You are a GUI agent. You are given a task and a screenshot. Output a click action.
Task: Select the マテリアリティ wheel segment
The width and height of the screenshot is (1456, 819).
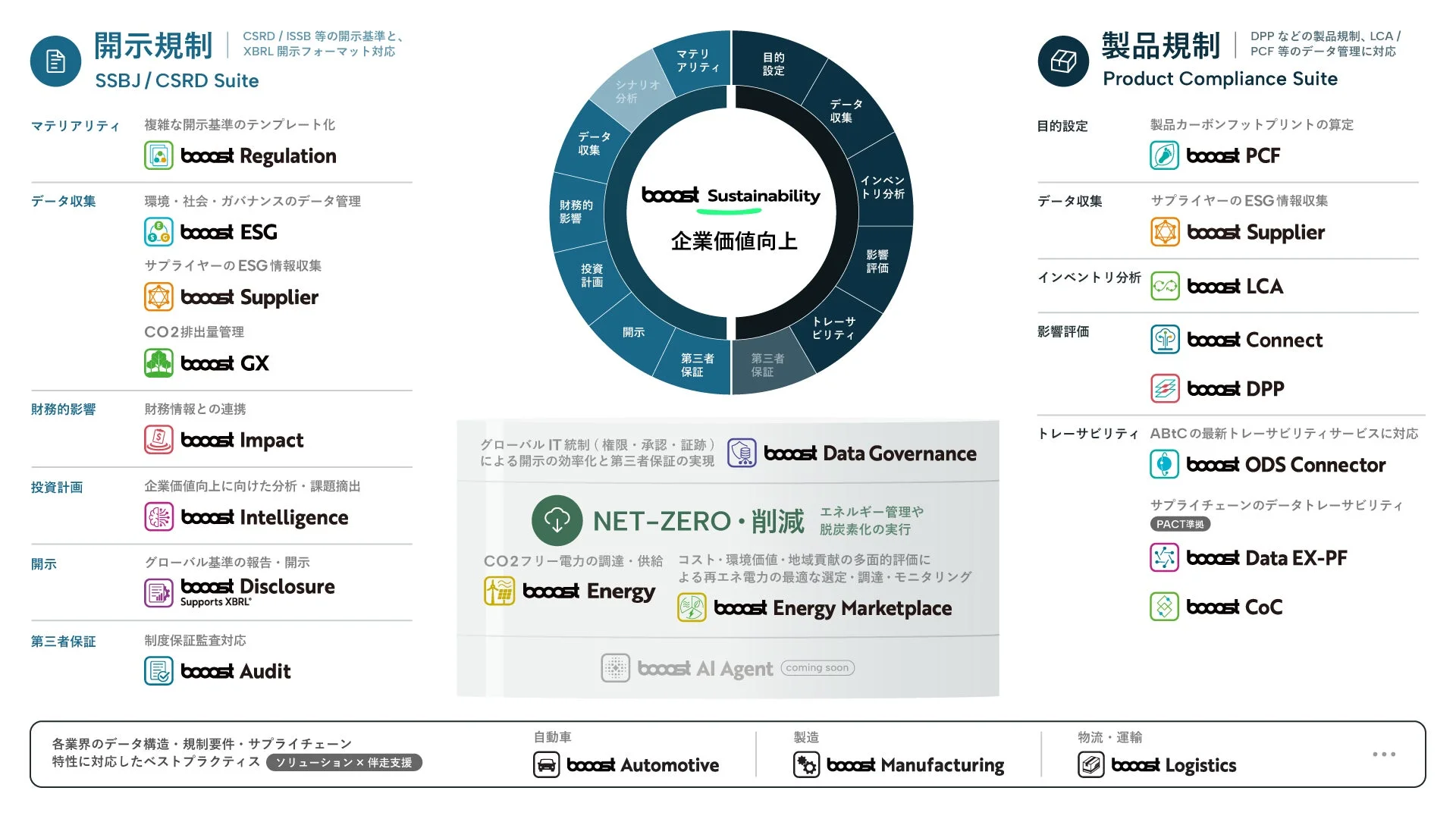(x=698, y=61)
